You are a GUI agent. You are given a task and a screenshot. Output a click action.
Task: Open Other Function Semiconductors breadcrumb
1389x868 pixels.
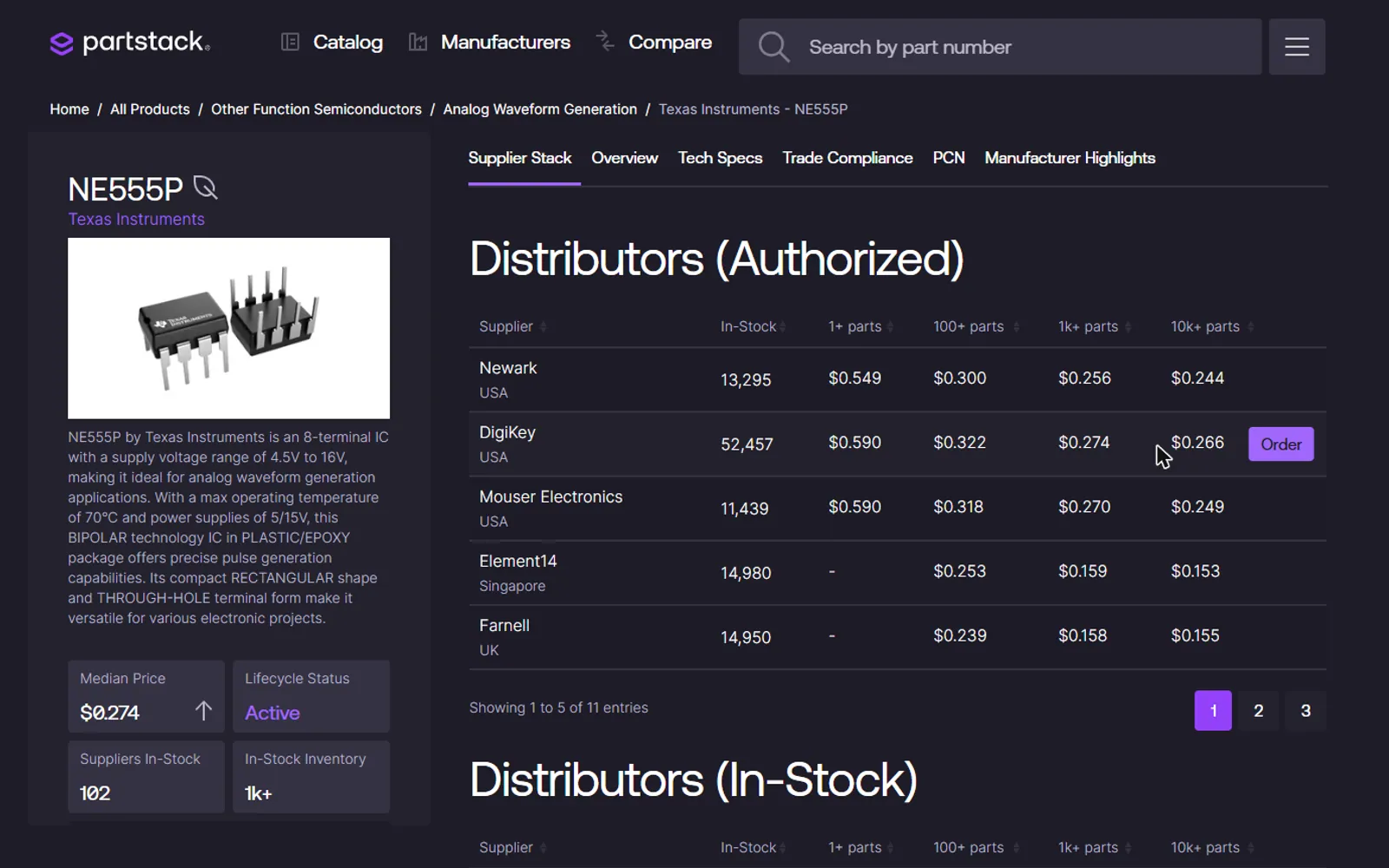point(316,109)
